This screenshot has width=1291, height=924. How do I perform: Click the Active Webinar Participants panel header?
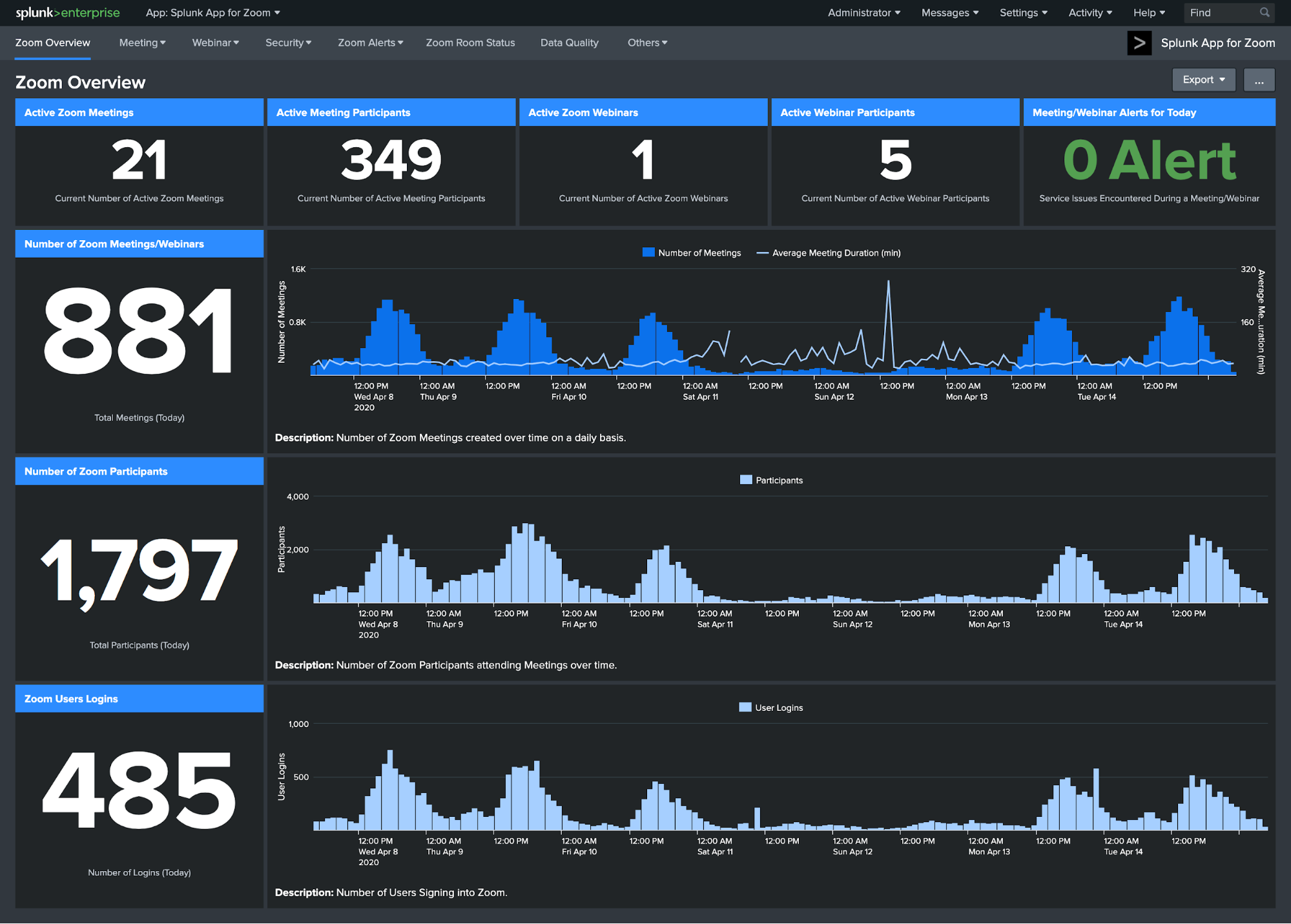(895, 112)
